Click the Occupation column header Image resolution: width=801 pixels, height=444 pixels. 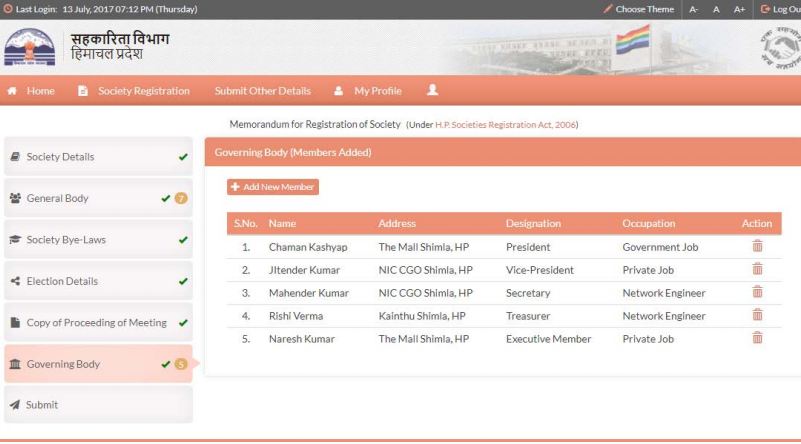pyautogui.click(x=649, y=223)
